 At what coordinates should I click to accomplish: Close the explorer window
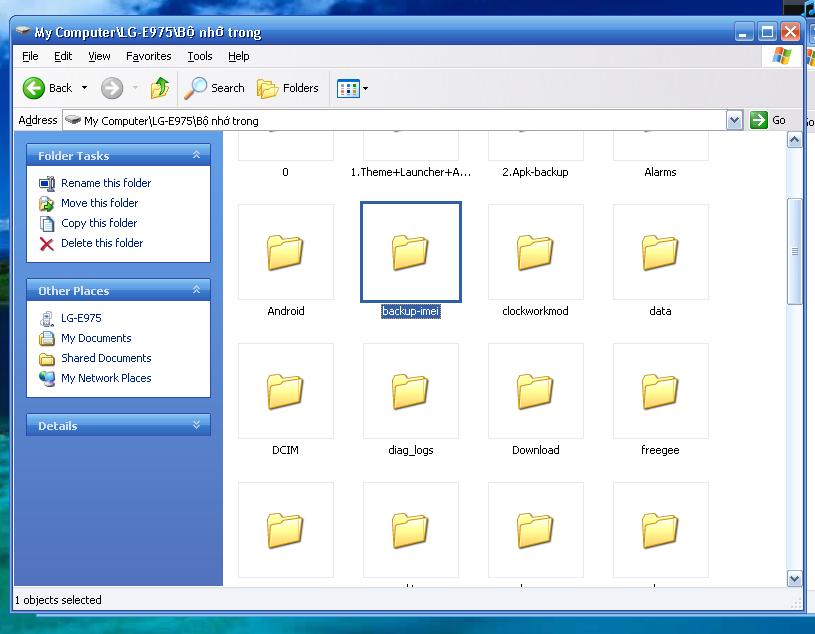[x=791, y=32]
